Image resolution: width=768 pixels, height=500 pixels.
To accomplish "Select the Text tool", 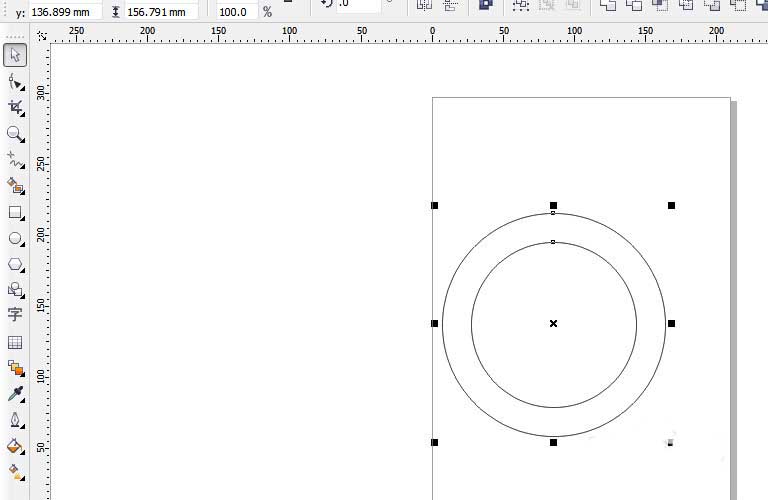I will 15,315.
